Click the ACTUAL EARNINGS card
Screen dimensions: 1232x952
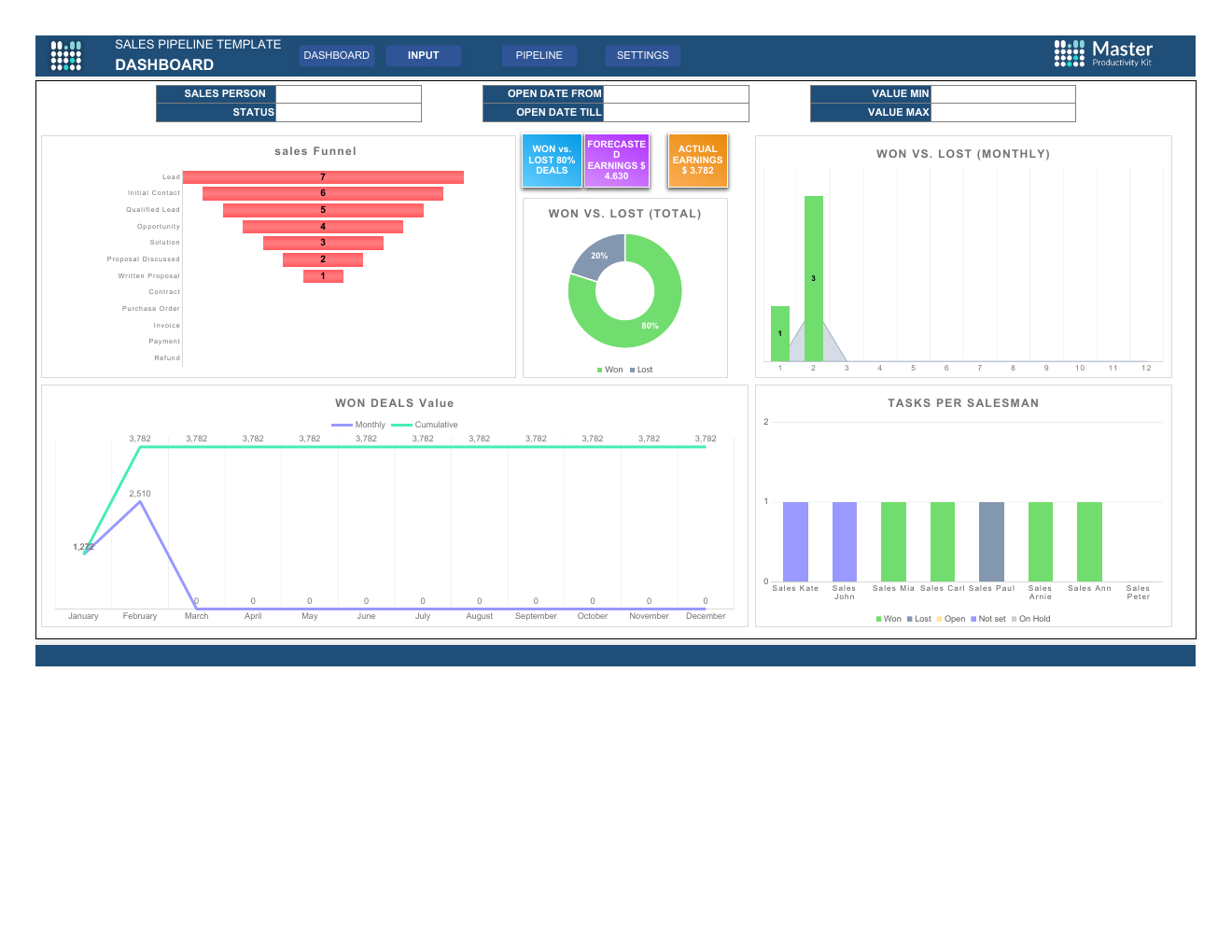(x=697, y=160)
